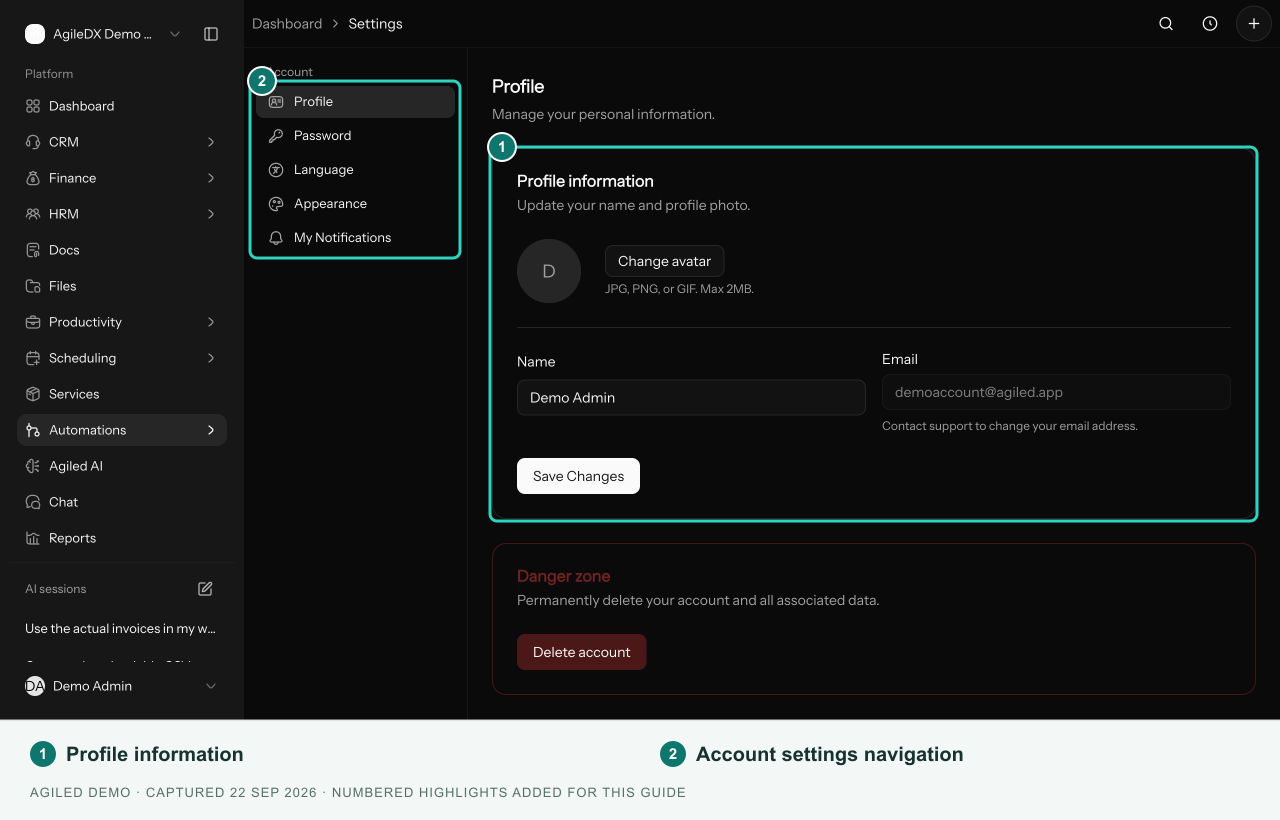Image resolution: width=1280 pixels, height=820 pixels.
Task: Click the Scheduling calendar icon
Action: [x=33, y=358]
